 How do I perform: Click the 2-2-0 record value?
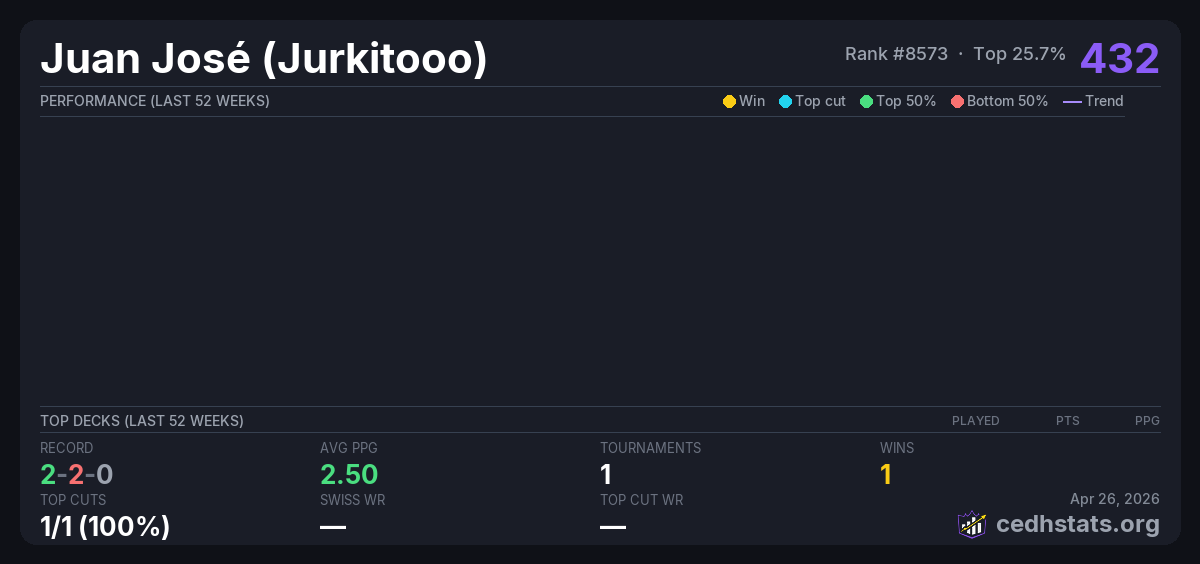77,474
